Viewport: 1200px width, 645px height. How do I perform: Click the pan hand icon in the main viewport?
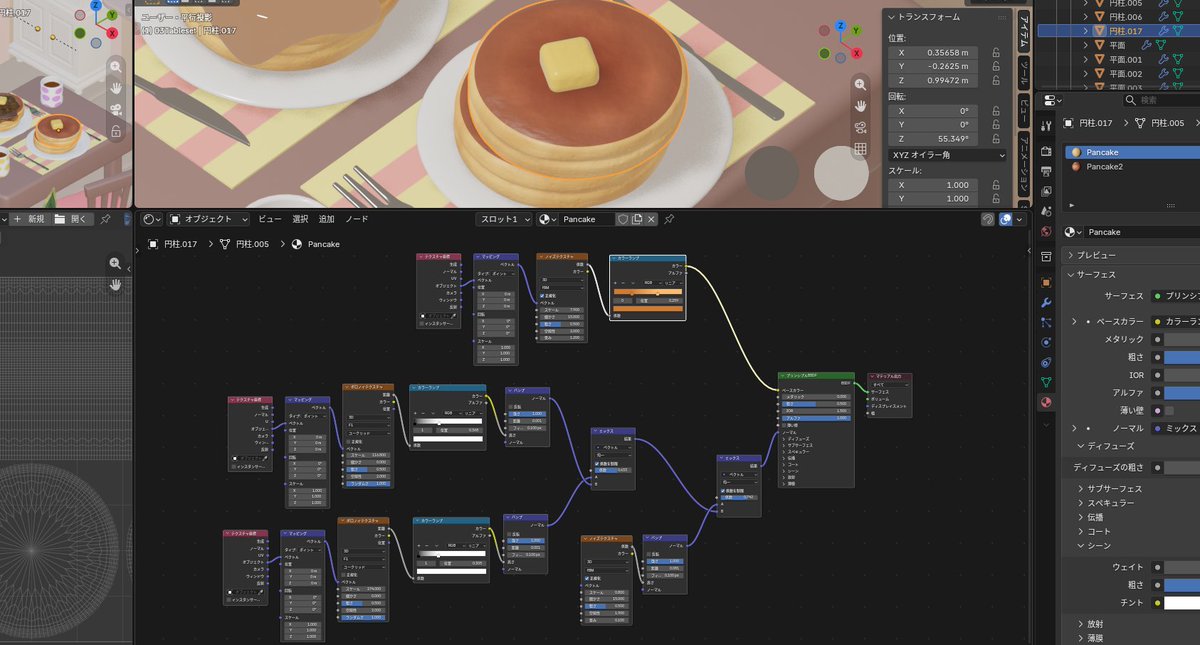click(x=860, y=106)
